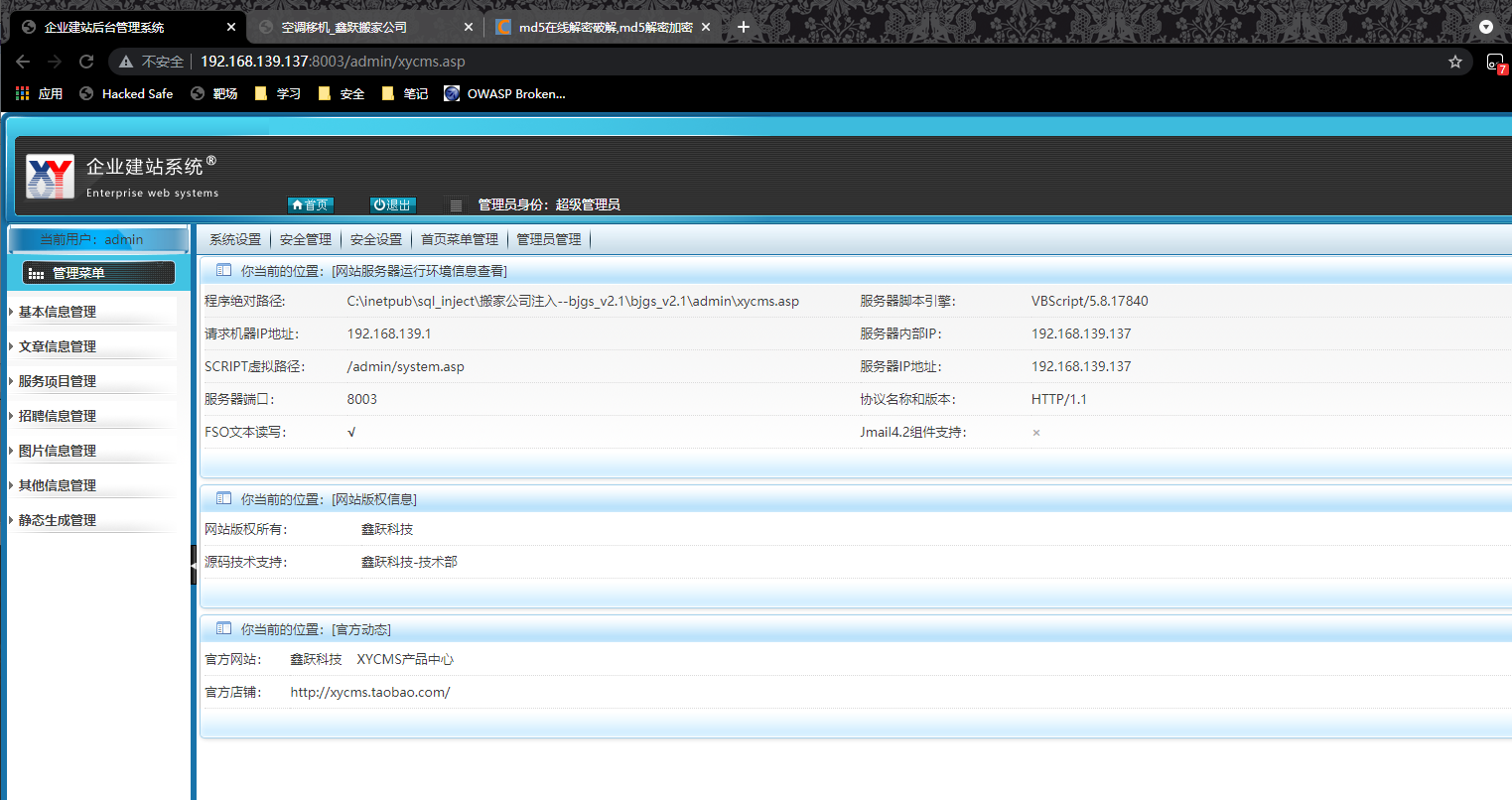The height and width of the screenshot is (800, 1512).
Task: Close the md5在线解密破解 tab
Action: 706,27
